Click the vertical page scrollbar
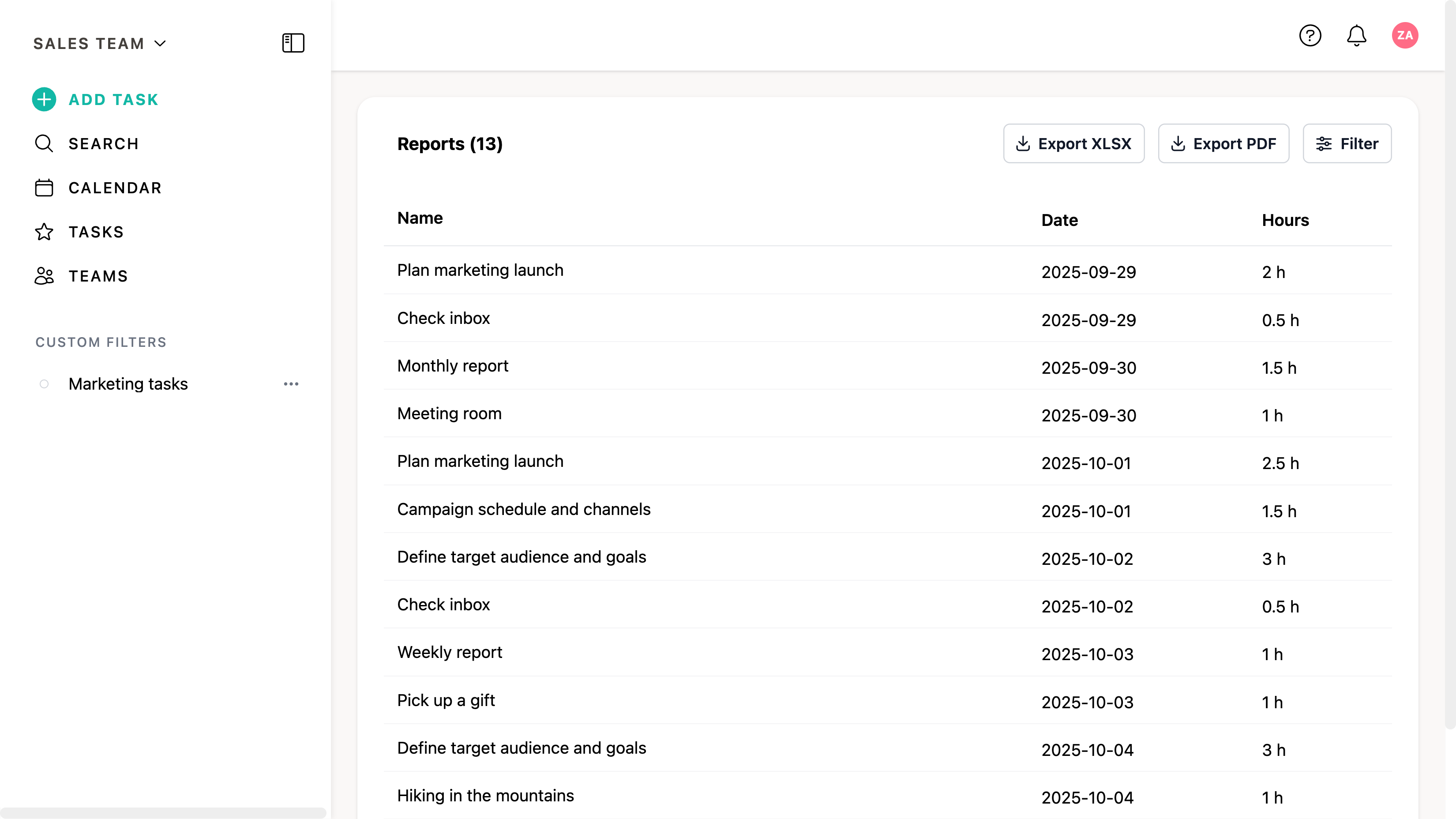 tap(1450, 362)
